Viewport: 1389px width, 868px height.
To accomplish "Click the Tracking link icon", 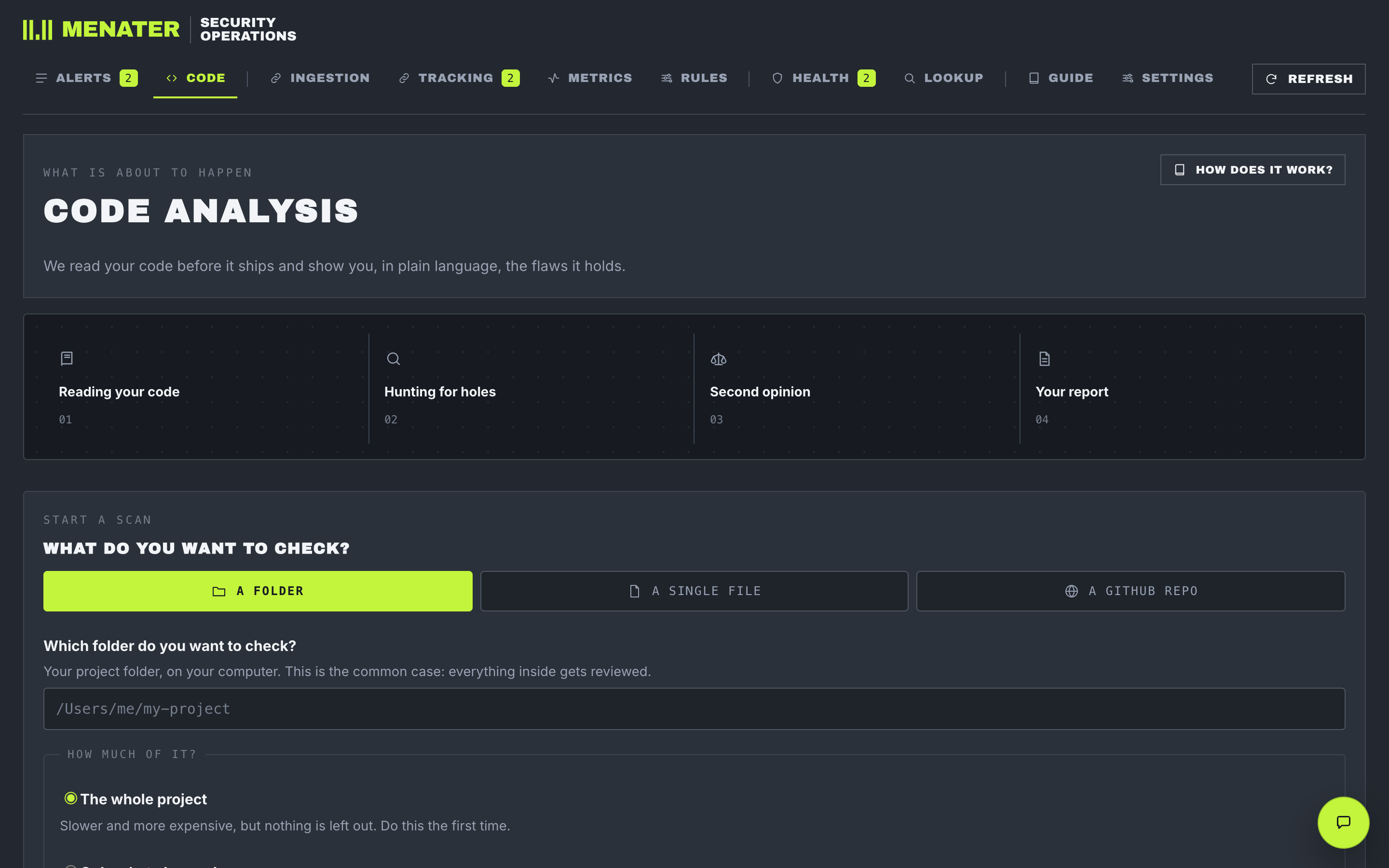I will tap(404, 78).
